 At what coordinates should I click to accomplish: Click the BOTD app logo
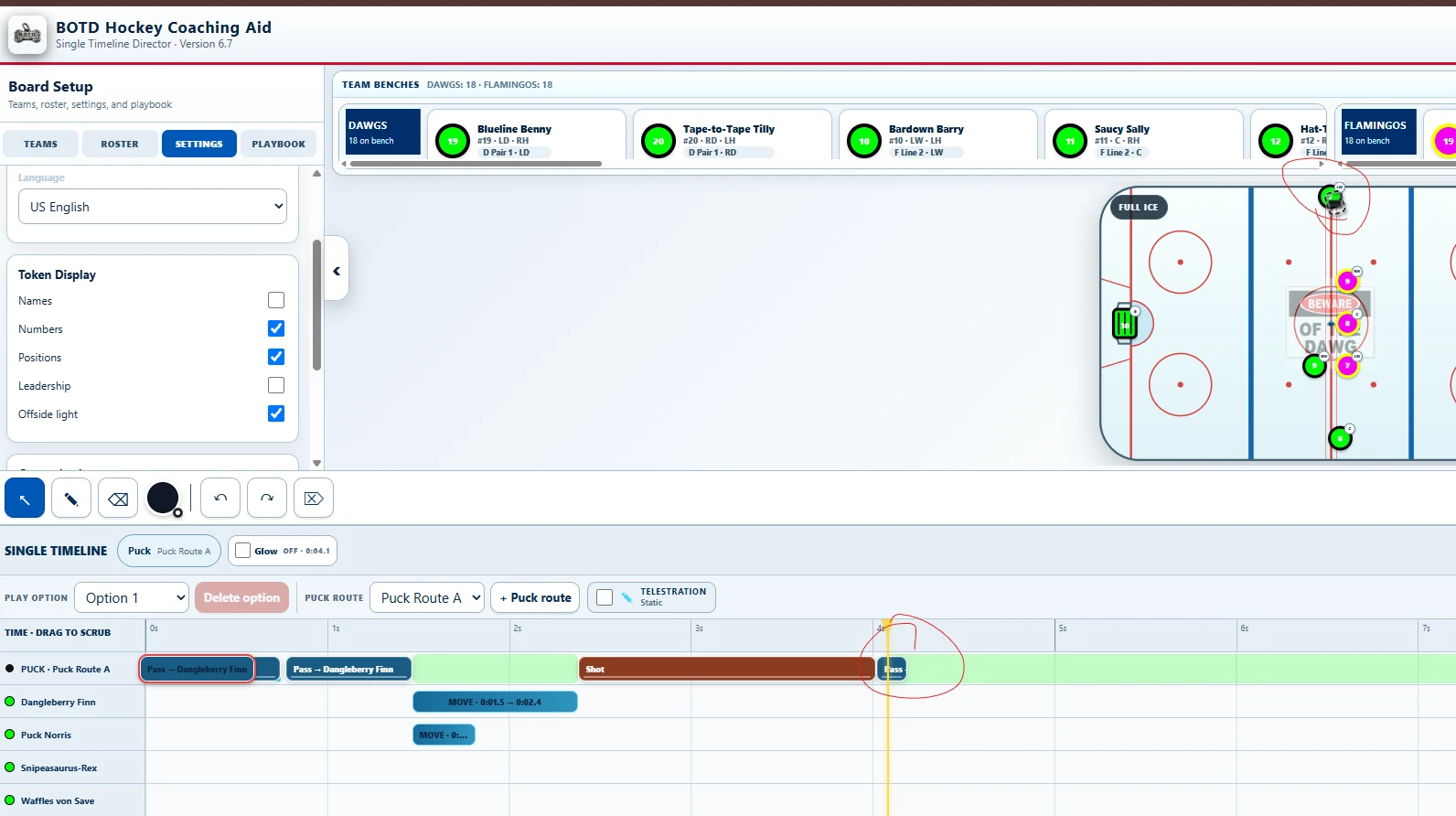pos(27,35)
